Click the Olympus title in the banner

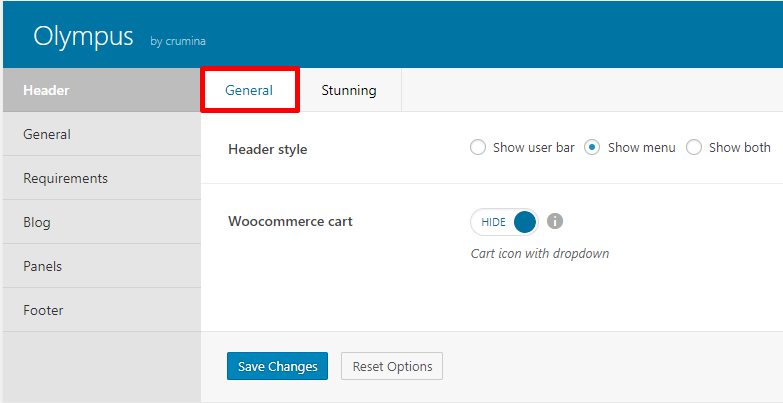(83, 36)
